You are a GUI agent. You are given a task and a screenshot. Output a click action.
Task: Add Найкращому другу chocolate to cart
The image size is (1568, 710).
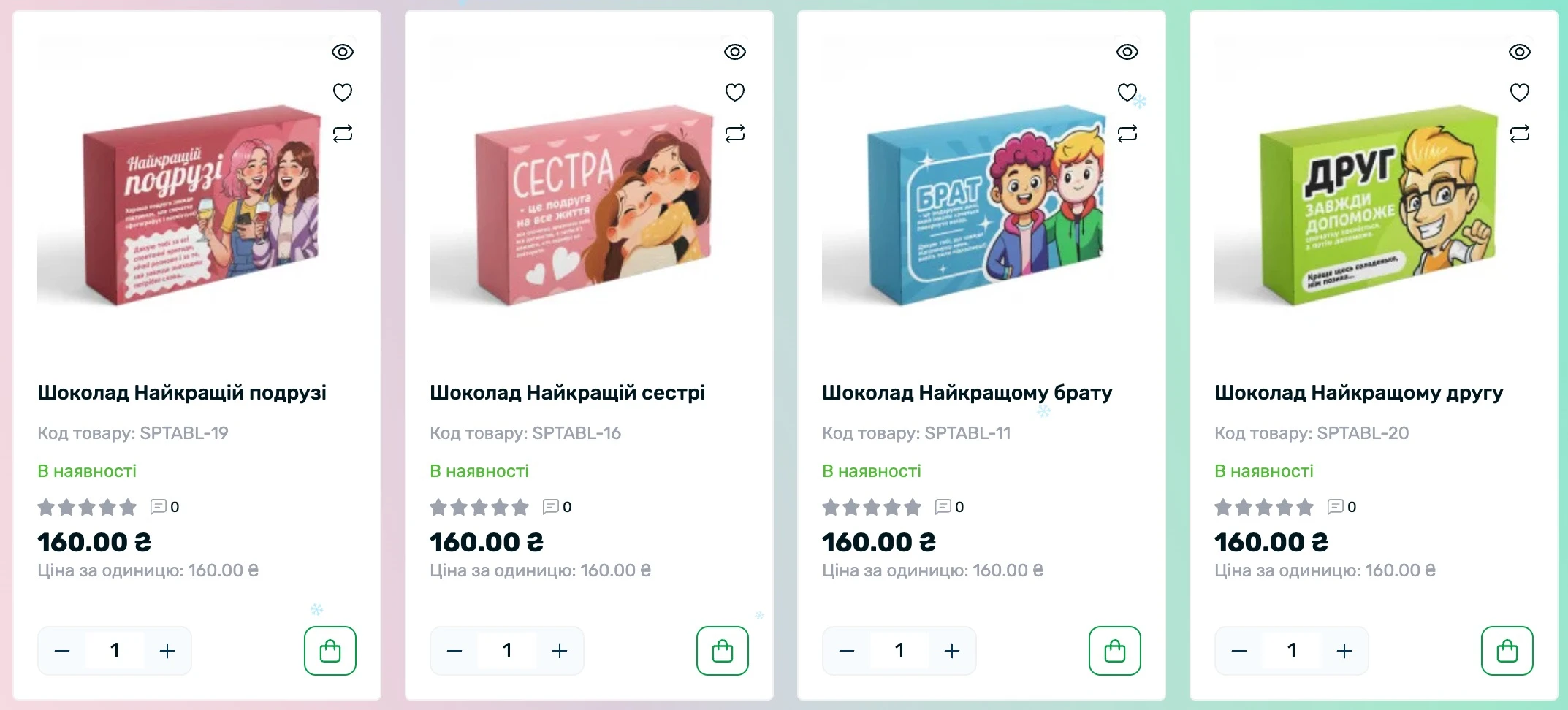[1507, 650]
